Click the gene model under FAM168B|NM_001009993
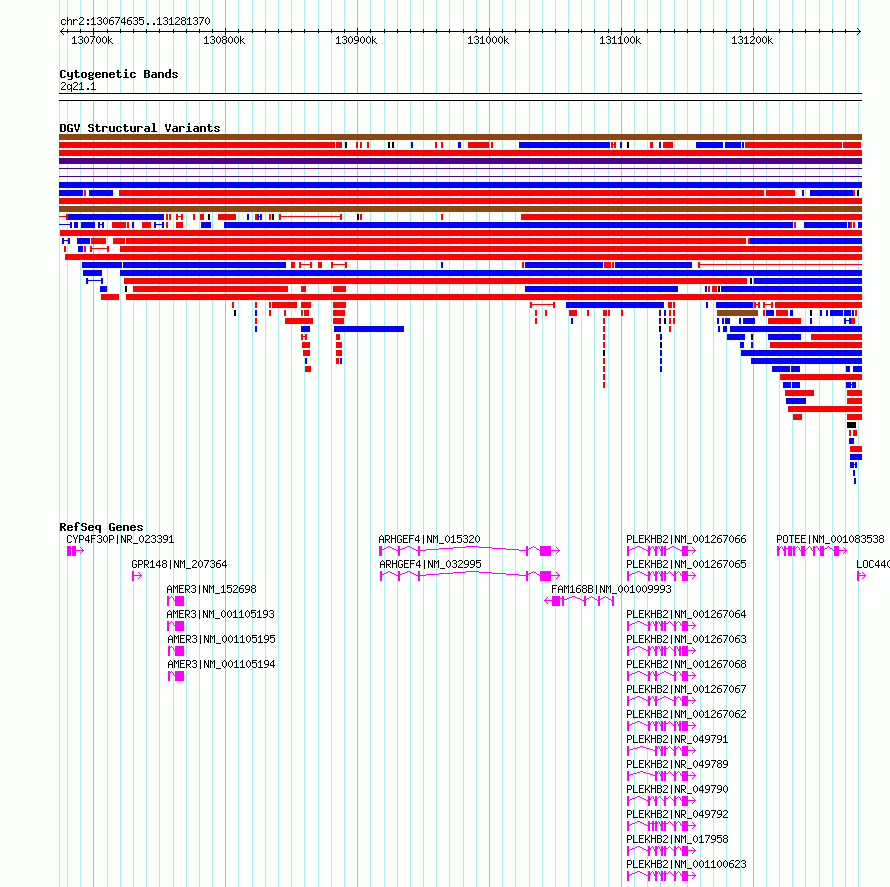This screenshot has height=887, width=890. click(x=579, y=601)
